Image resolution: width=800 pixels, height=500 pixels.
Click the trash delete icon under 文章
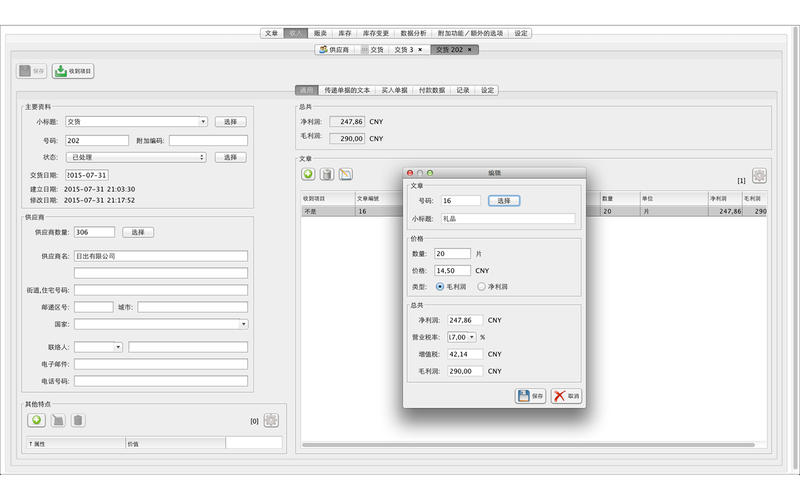[x=327, y=174]
